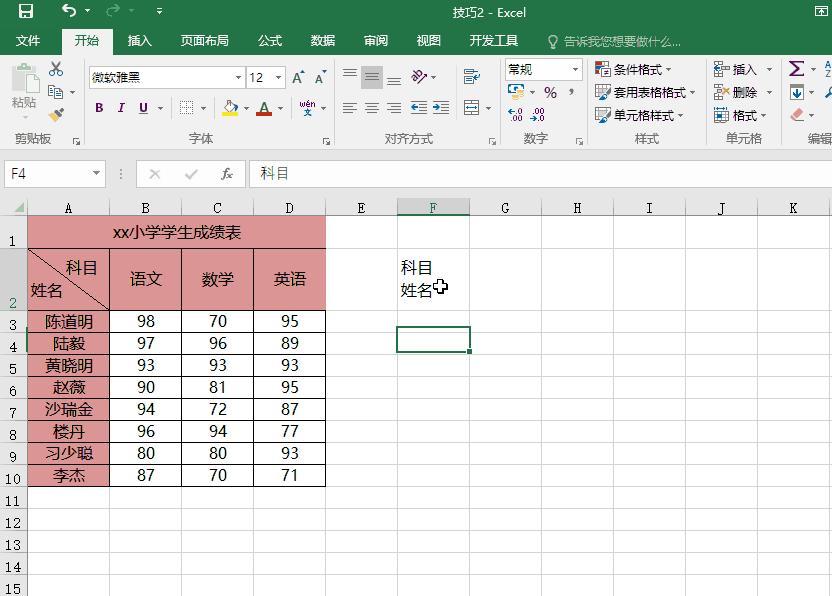
Task: Switch to the 公式 ribbon tab
Action: 269,41
